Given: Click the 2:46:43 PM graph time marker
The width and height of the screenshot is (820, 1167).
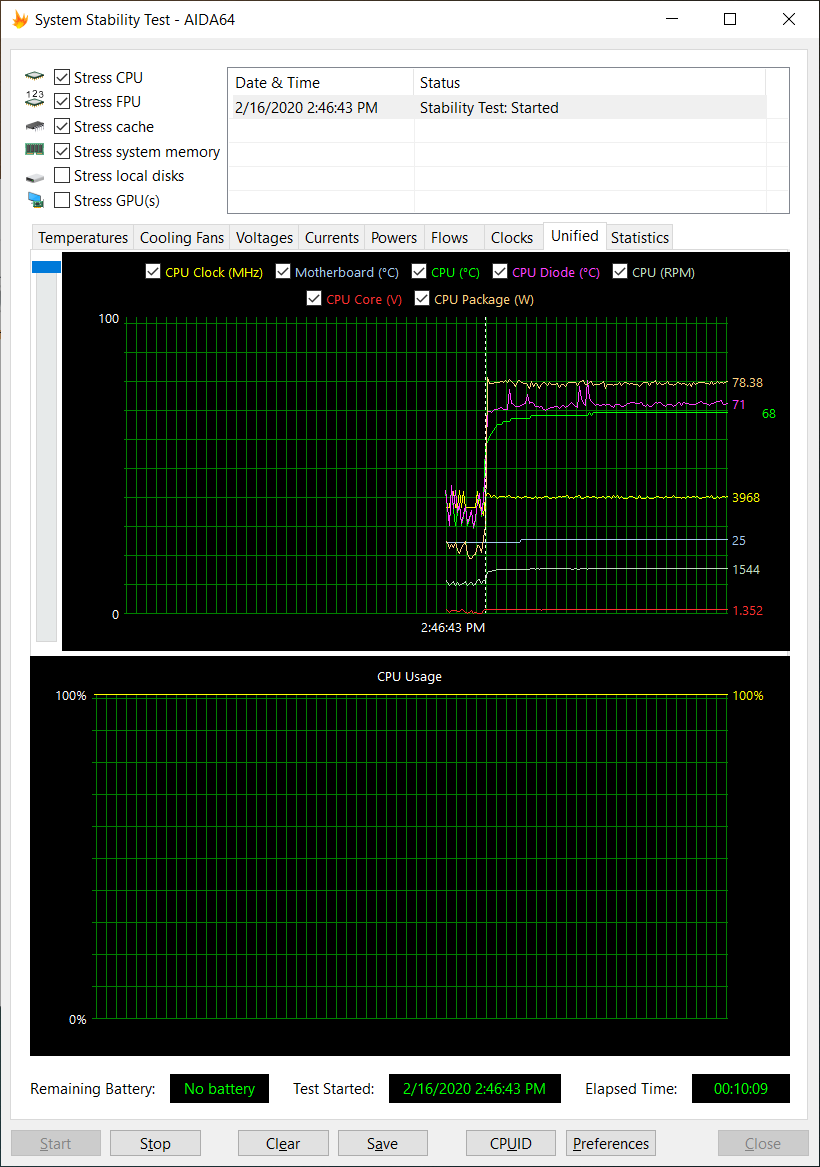Looking at the screenshot, I should pos(452,627).
